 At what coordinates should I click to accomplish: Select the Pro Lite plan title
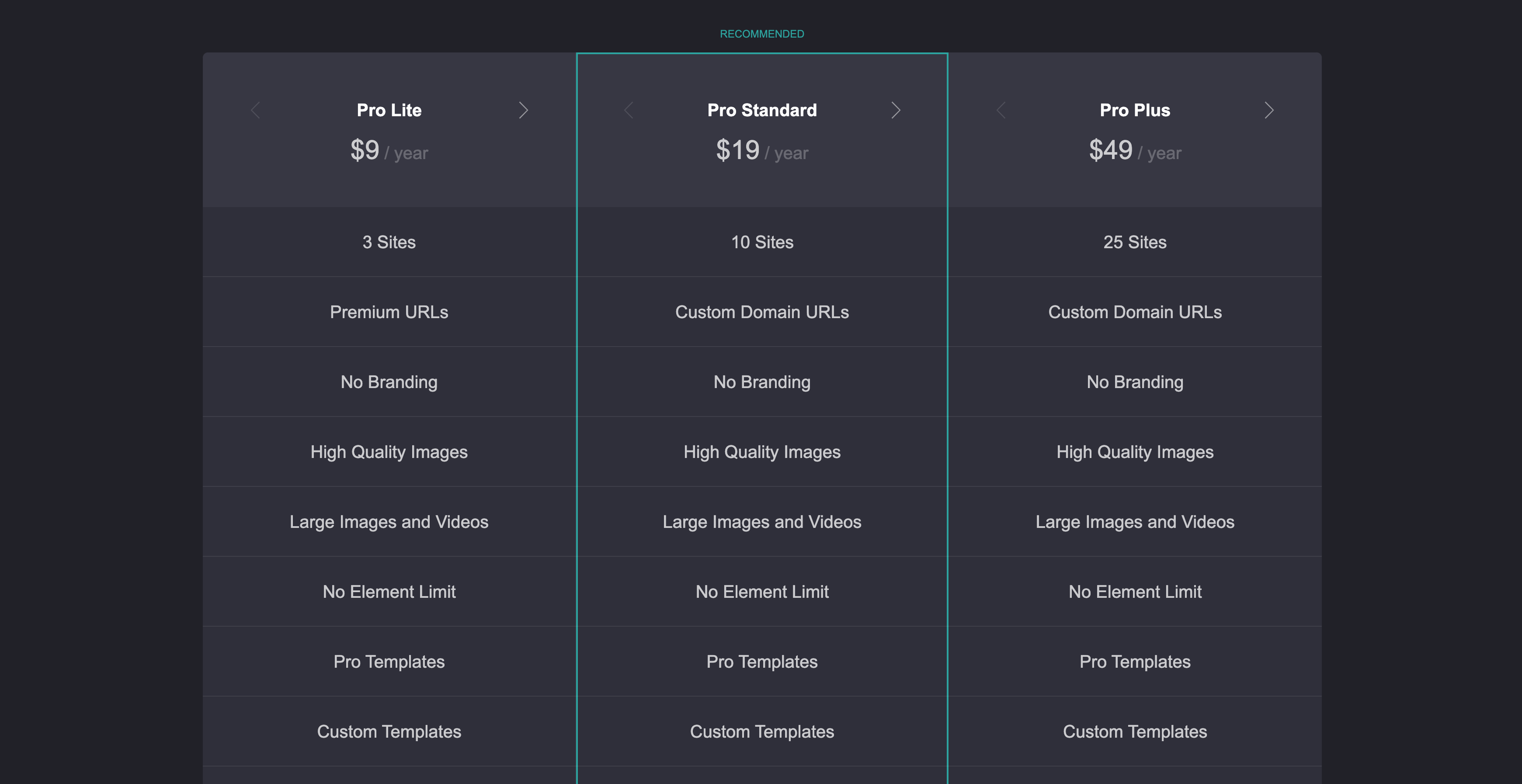pos(389,111)
